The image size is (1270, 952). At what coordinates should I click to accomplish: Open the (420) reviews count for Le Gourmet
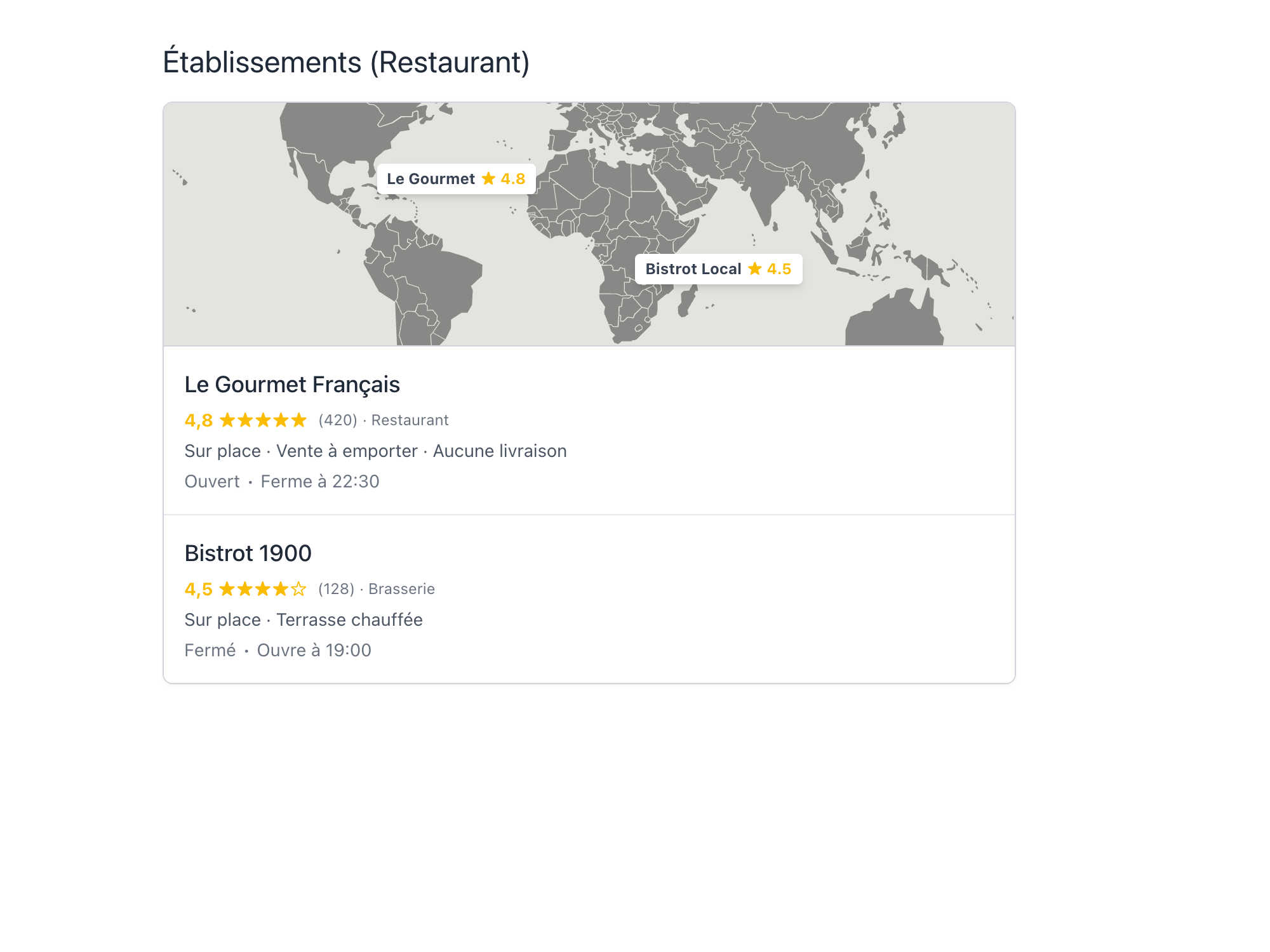[337, 420]
